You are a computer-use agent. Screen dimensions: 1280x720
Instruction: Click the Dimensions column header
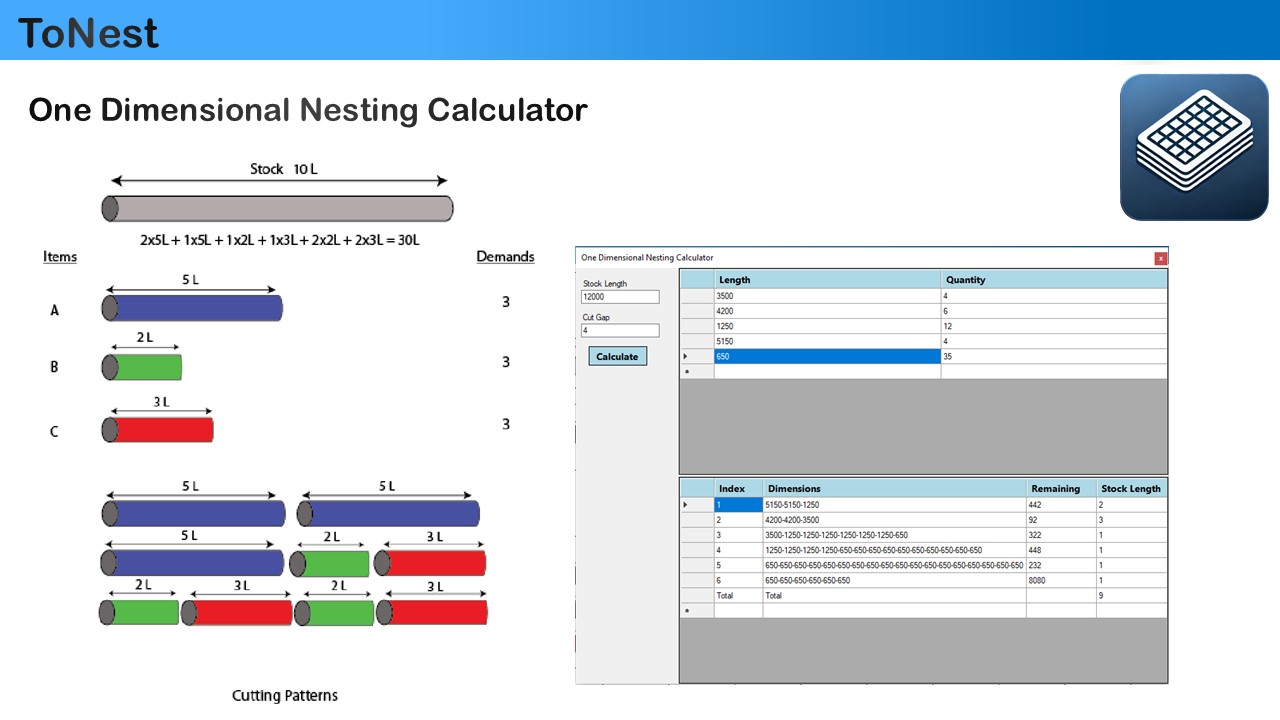(x=894, y=489)
